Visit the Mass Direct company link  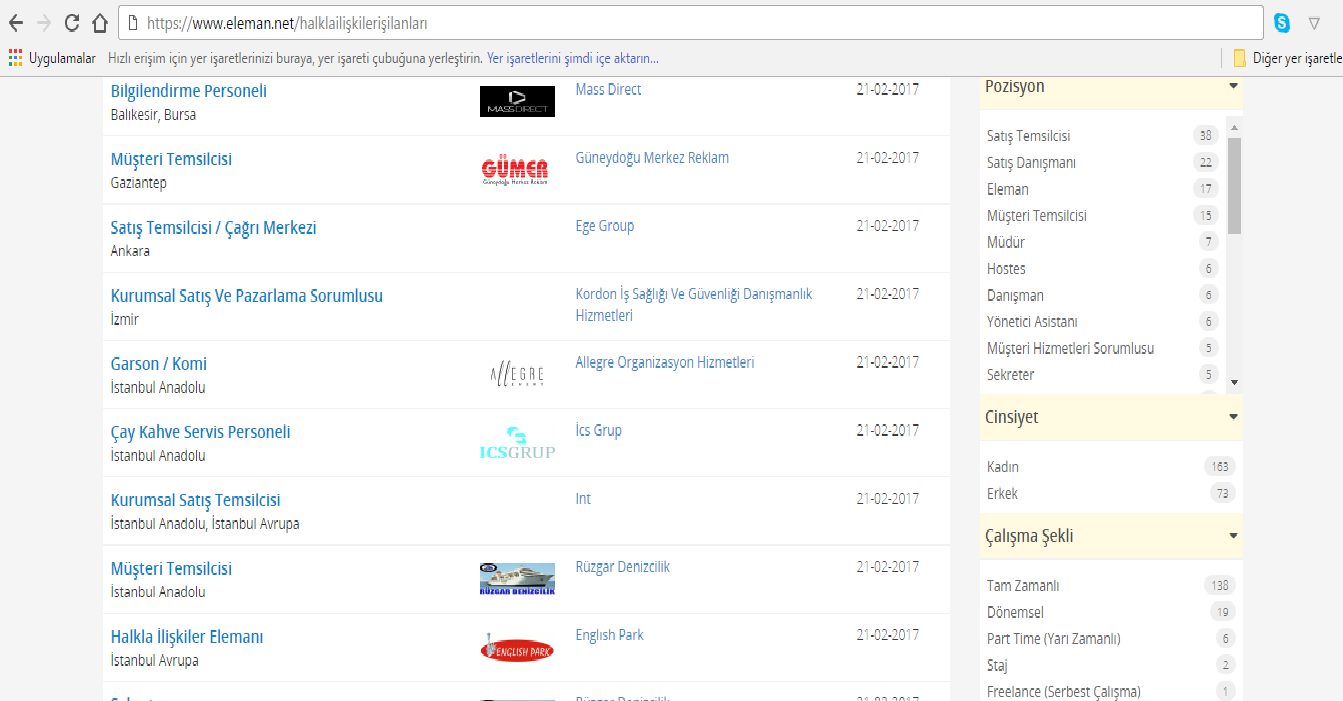(609, 90)
